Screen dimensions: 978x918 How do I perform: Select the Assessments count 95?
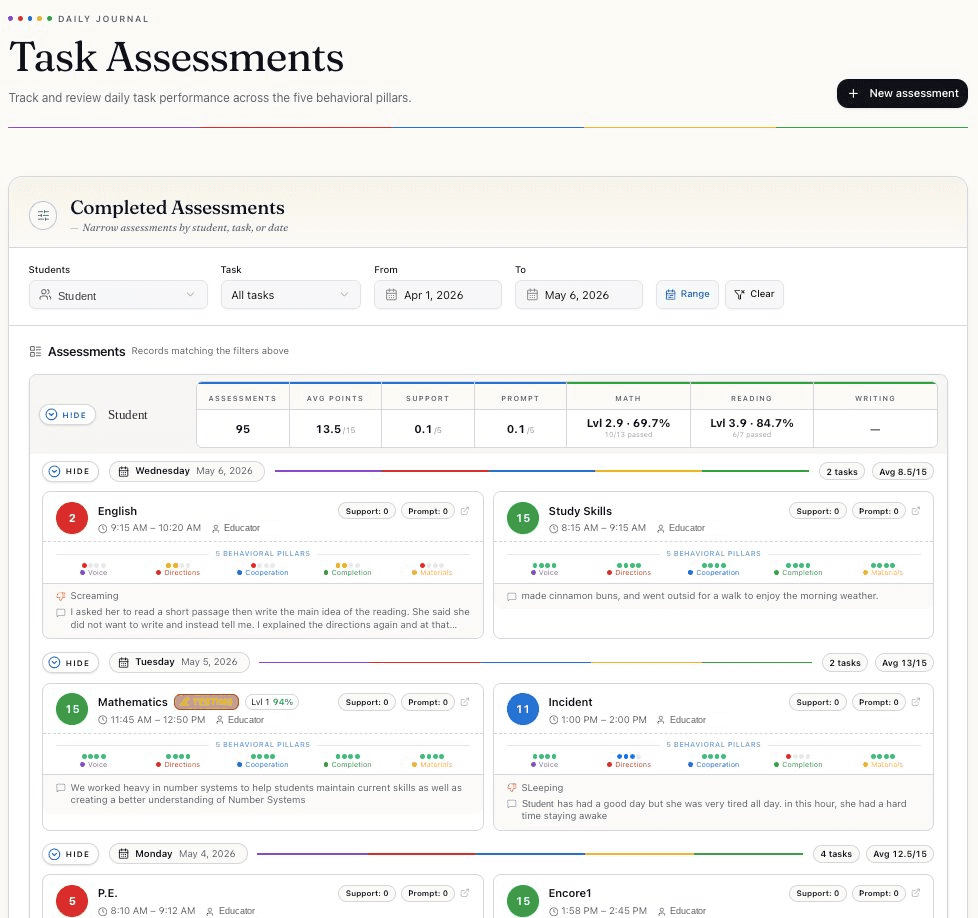coord(243,429)
